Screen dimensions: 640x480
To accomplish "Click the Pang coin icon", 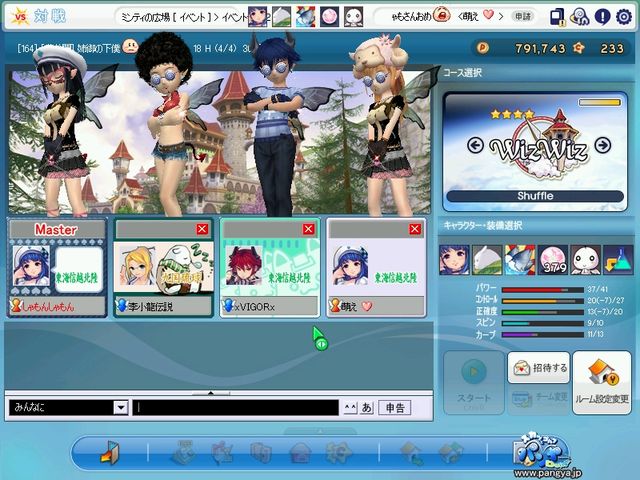I will click(482, 48).
